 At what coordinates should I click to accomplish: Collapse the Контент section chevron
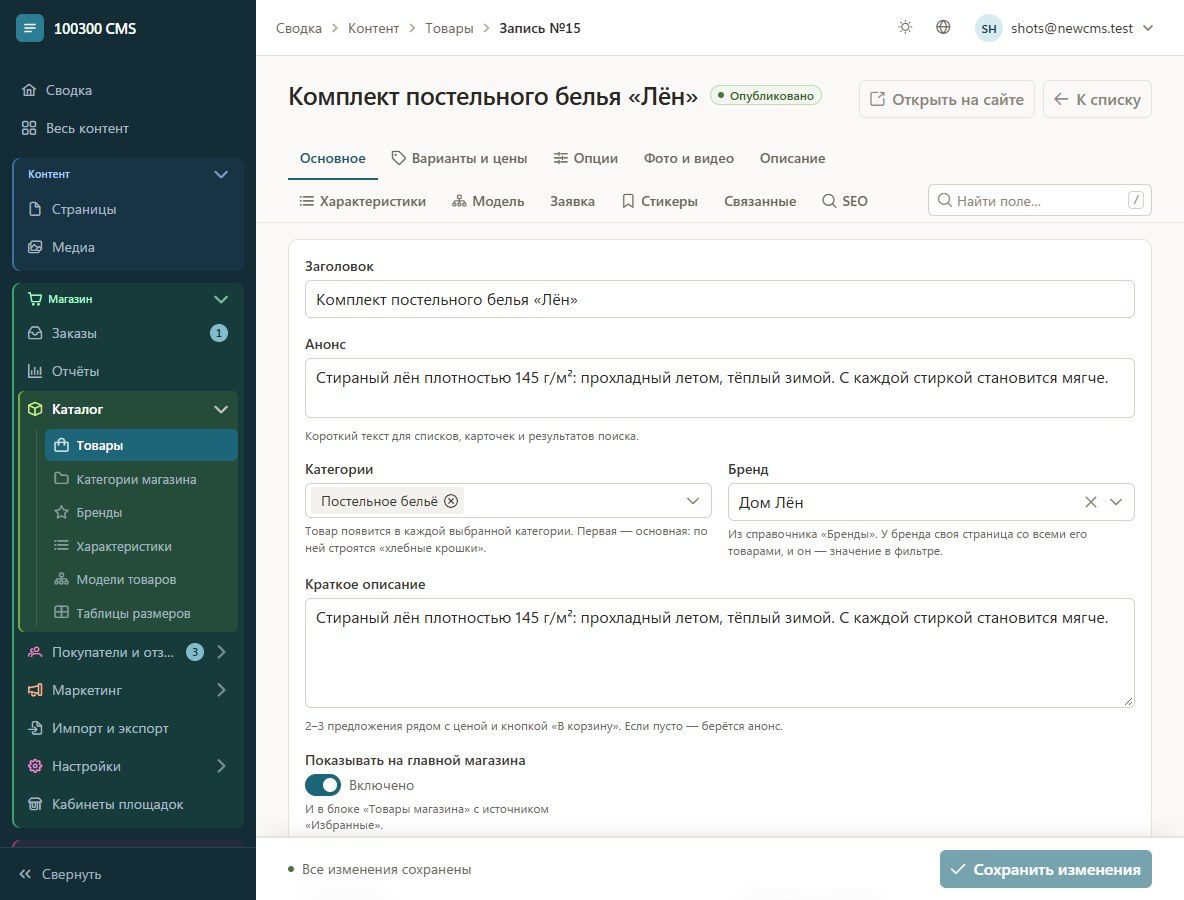[x=220, y=174]
